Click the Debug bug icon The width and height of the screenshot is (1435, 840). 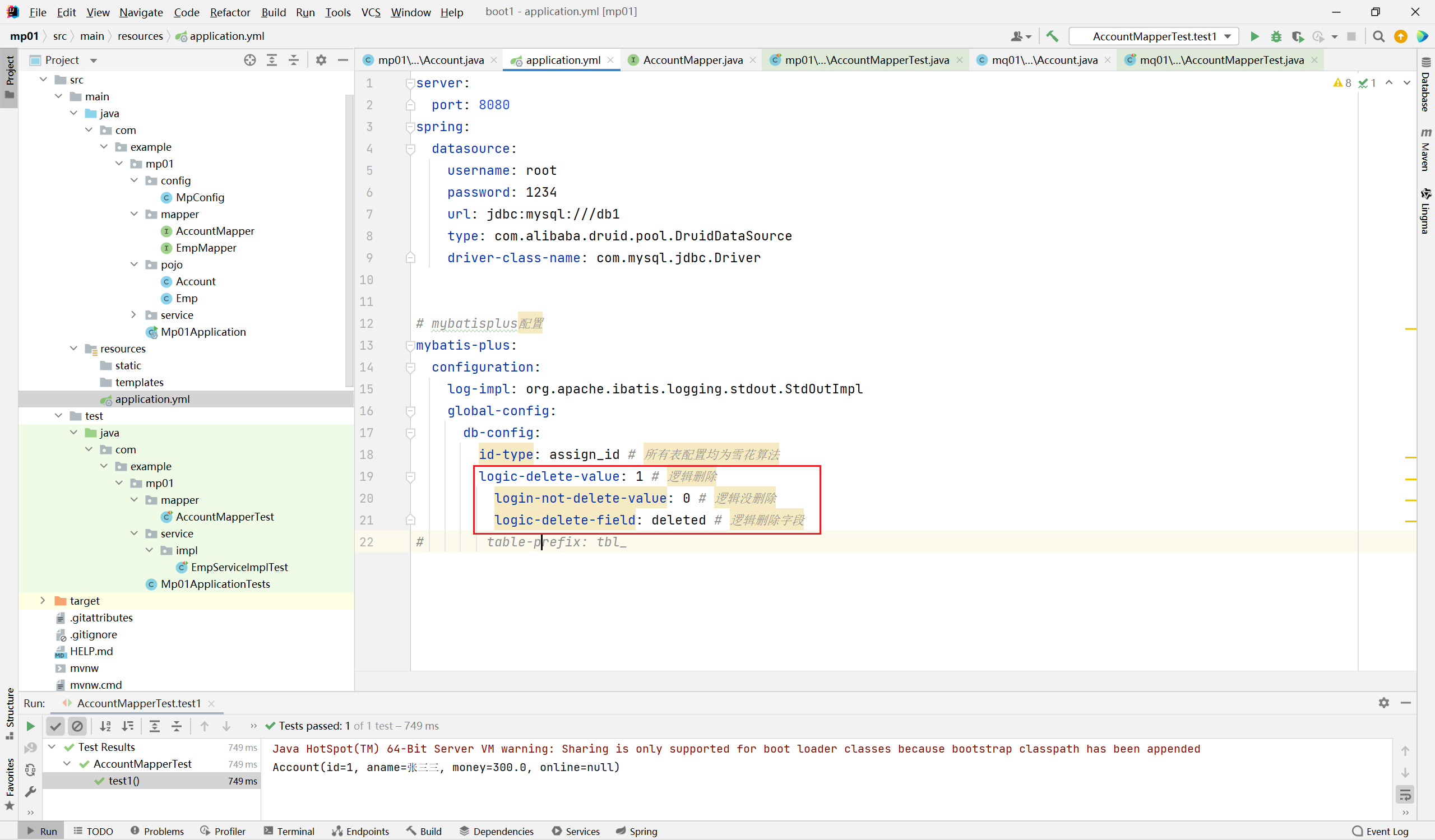tap(1276, 36)
